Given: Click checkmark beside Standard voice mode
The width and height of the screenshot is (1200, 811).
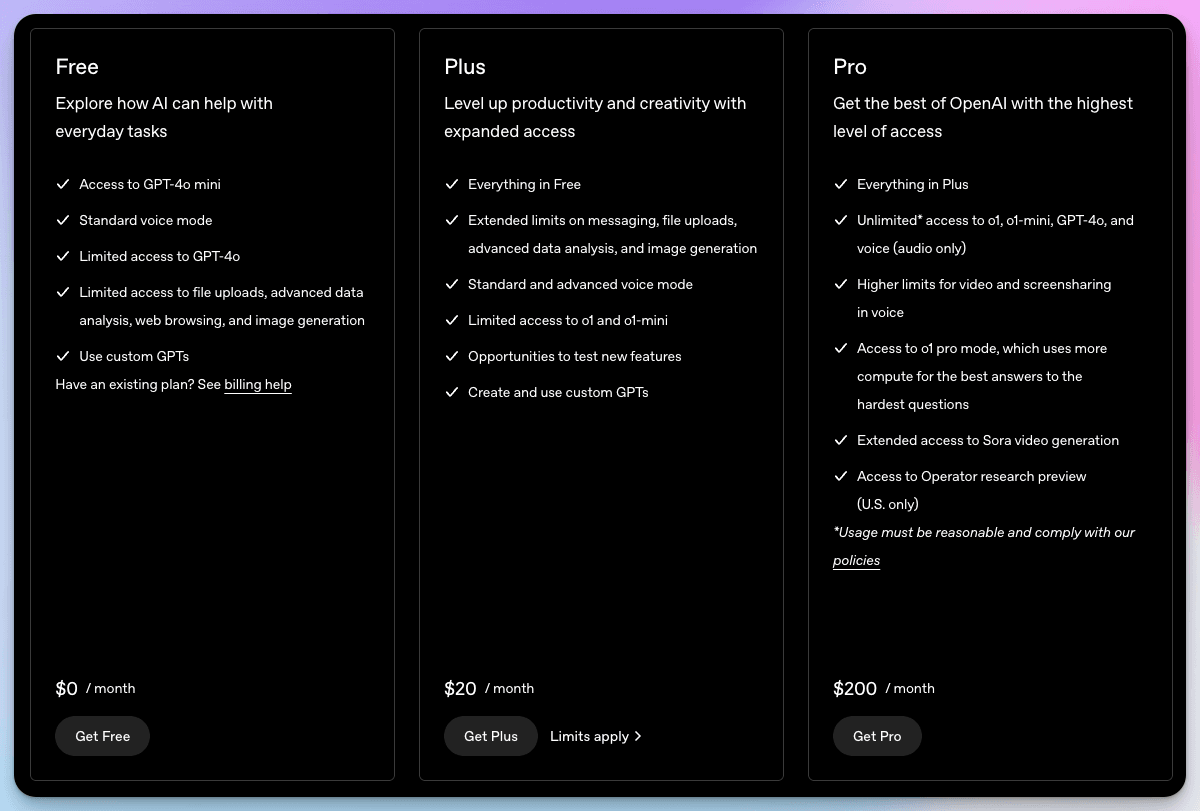Looking at the screenshot, I should coord(62,220).
